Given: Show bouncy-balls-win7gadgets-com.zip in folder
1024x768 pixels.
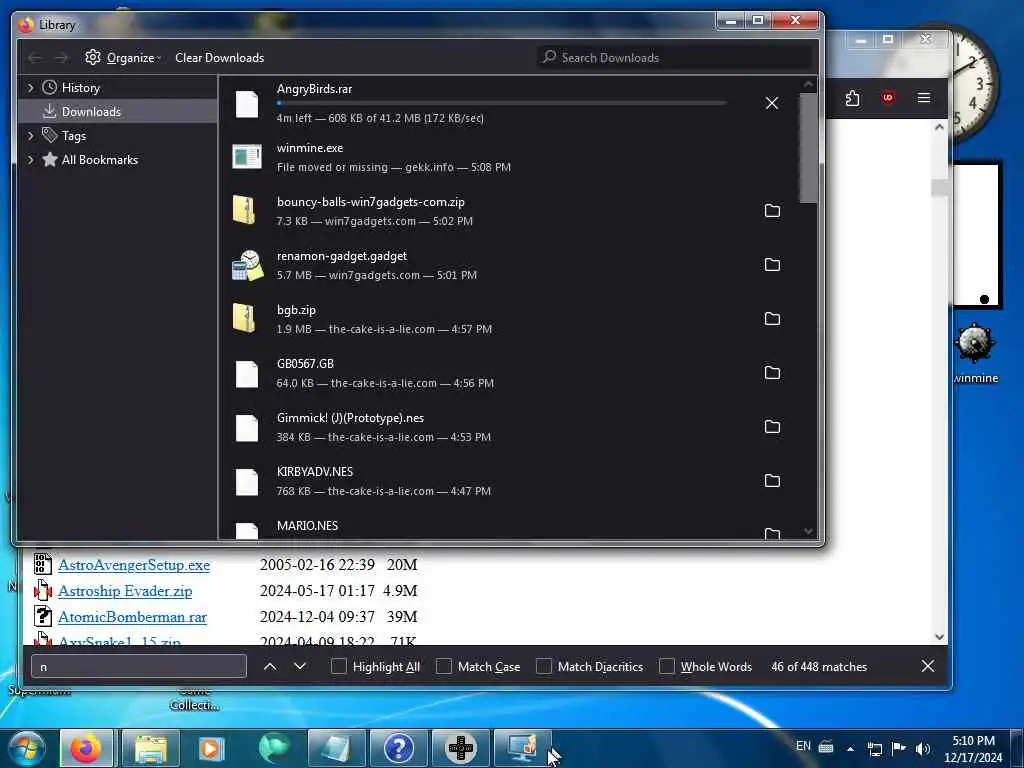Looking at the screenshot, I should pyautogui.click(x=772, y=210).
